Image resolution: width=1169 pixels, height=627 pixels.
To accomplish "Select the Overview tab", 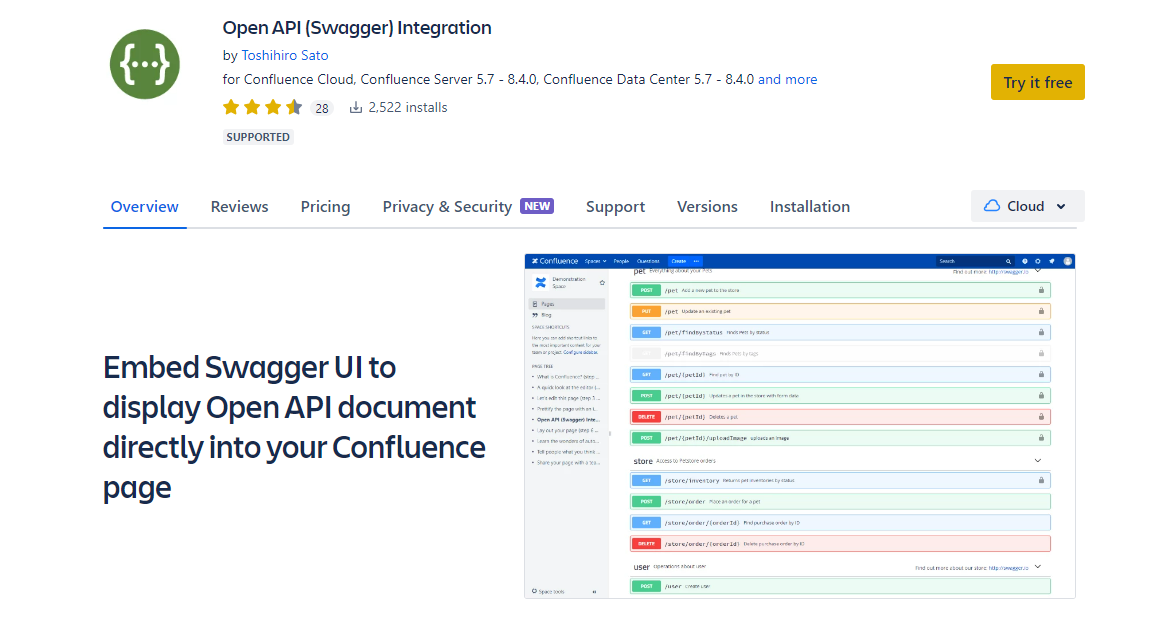I will point(145,207).
